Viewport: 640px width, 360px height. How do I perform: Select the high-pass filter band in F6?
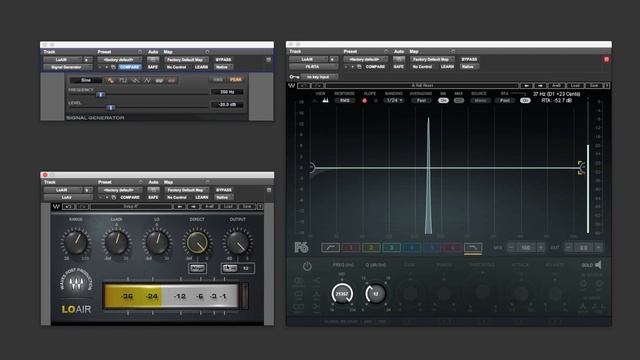pyautogui.click(x=330, y=247)
